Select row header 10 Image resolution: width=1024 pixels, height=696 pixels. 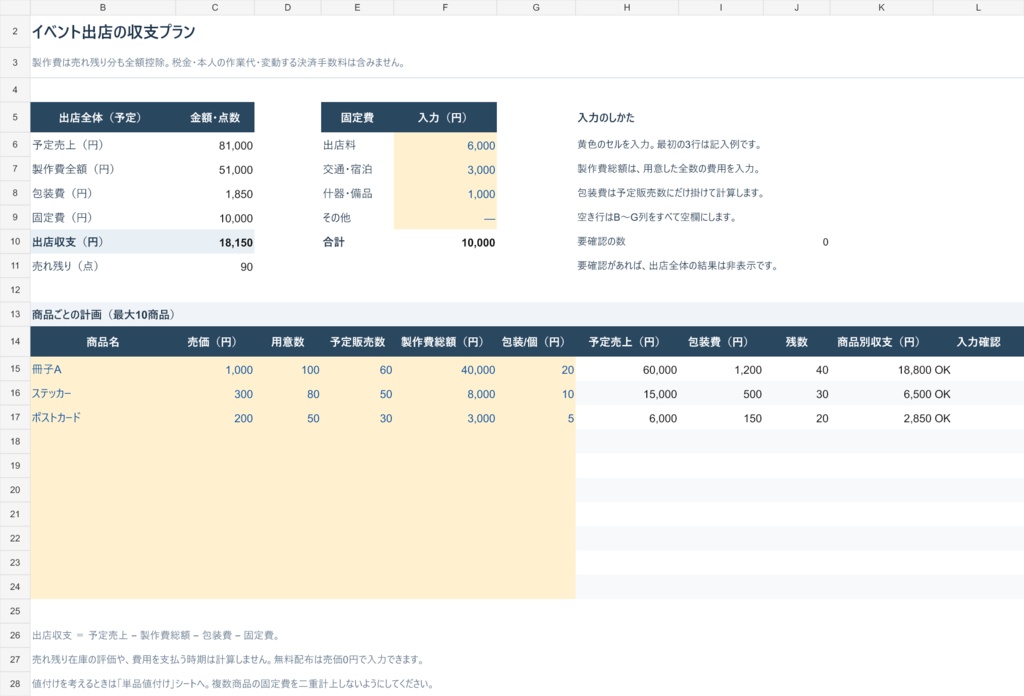[x=15, y=242]
